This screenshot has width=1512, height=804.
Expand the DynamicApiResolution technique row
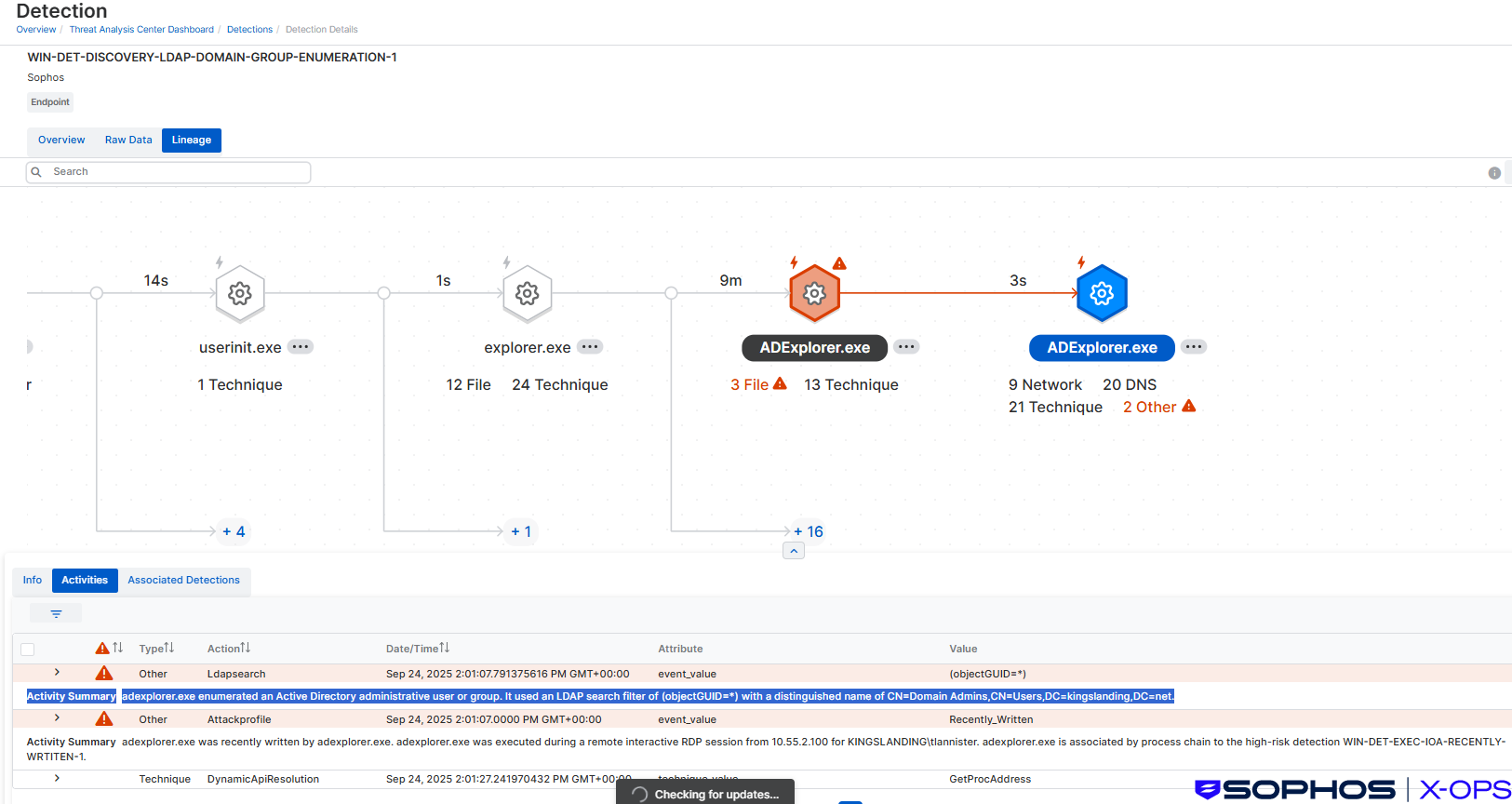[57, 778]
